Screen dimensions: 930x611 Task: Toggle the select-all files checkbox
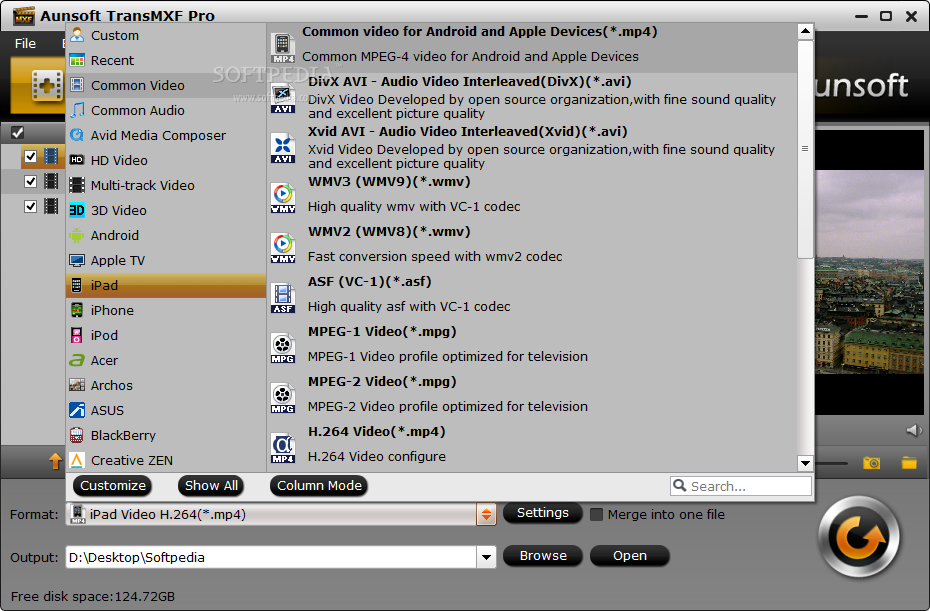[x=18, y=133]
